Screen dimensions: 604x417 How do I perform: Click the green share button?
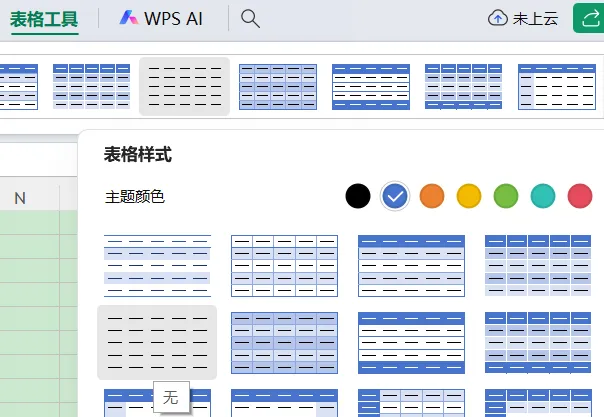(x=589, y=18)
